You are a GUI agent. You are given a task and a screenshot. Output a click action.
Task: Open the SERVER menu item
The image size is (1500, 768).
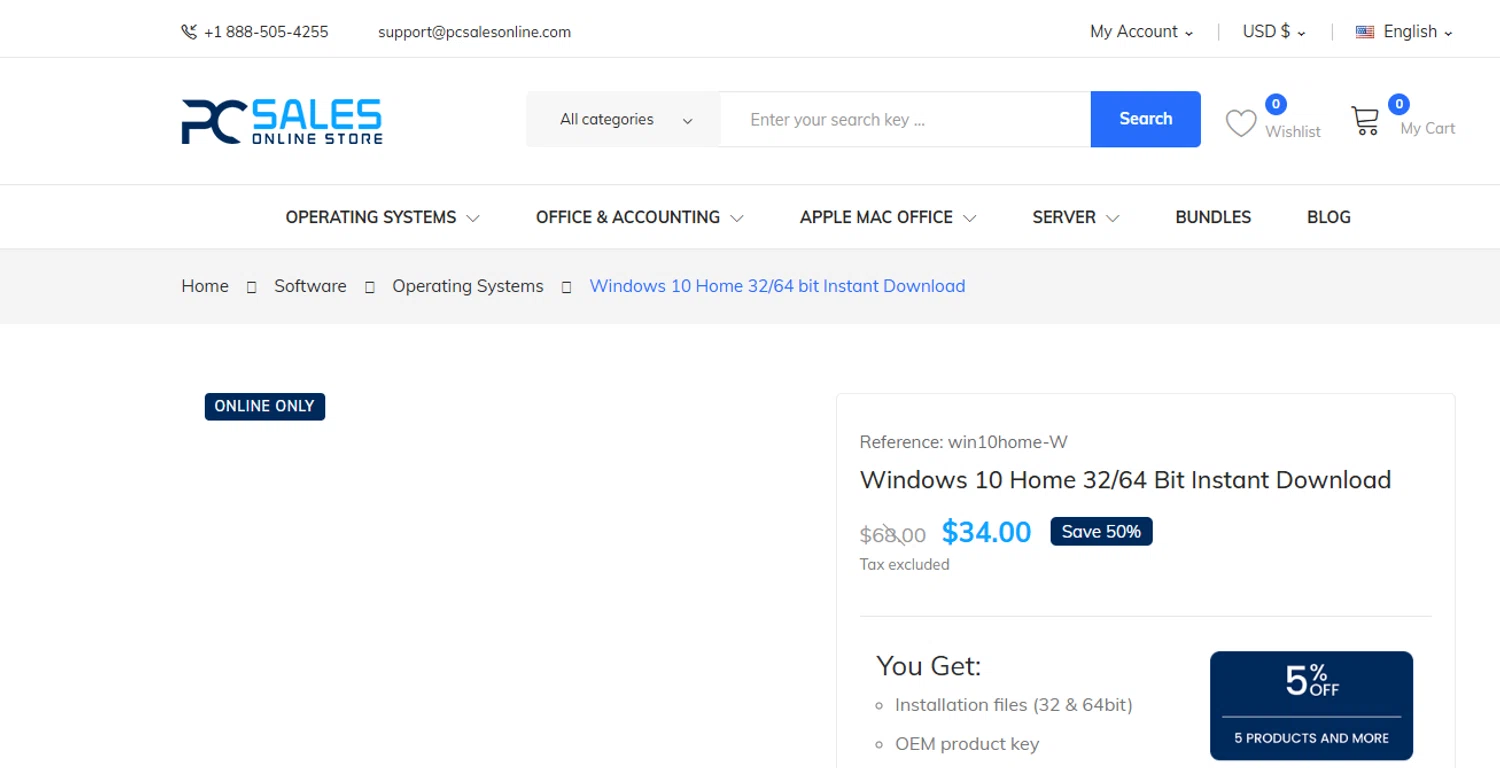click(x=1064, y=217)
